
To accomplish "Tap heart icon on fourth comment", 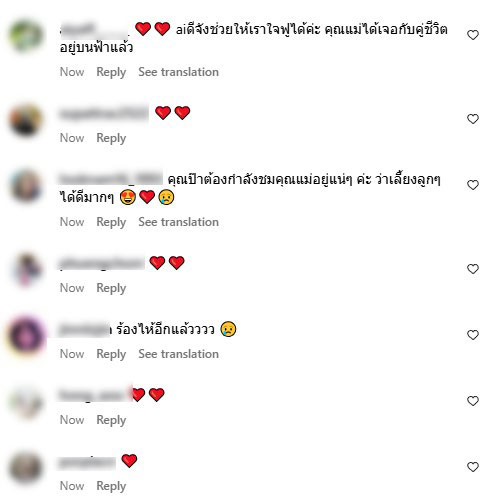I will (473, 269).
